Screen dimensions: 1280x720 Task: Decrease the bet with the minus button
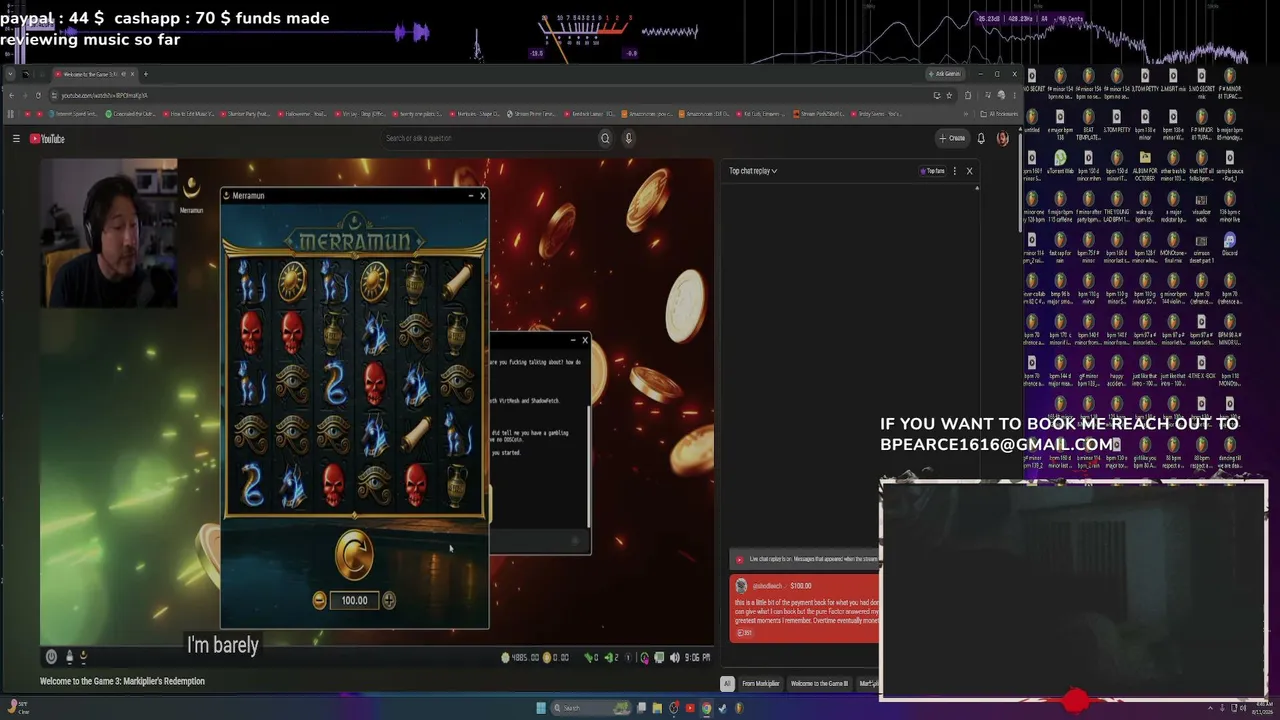[319, 600]
